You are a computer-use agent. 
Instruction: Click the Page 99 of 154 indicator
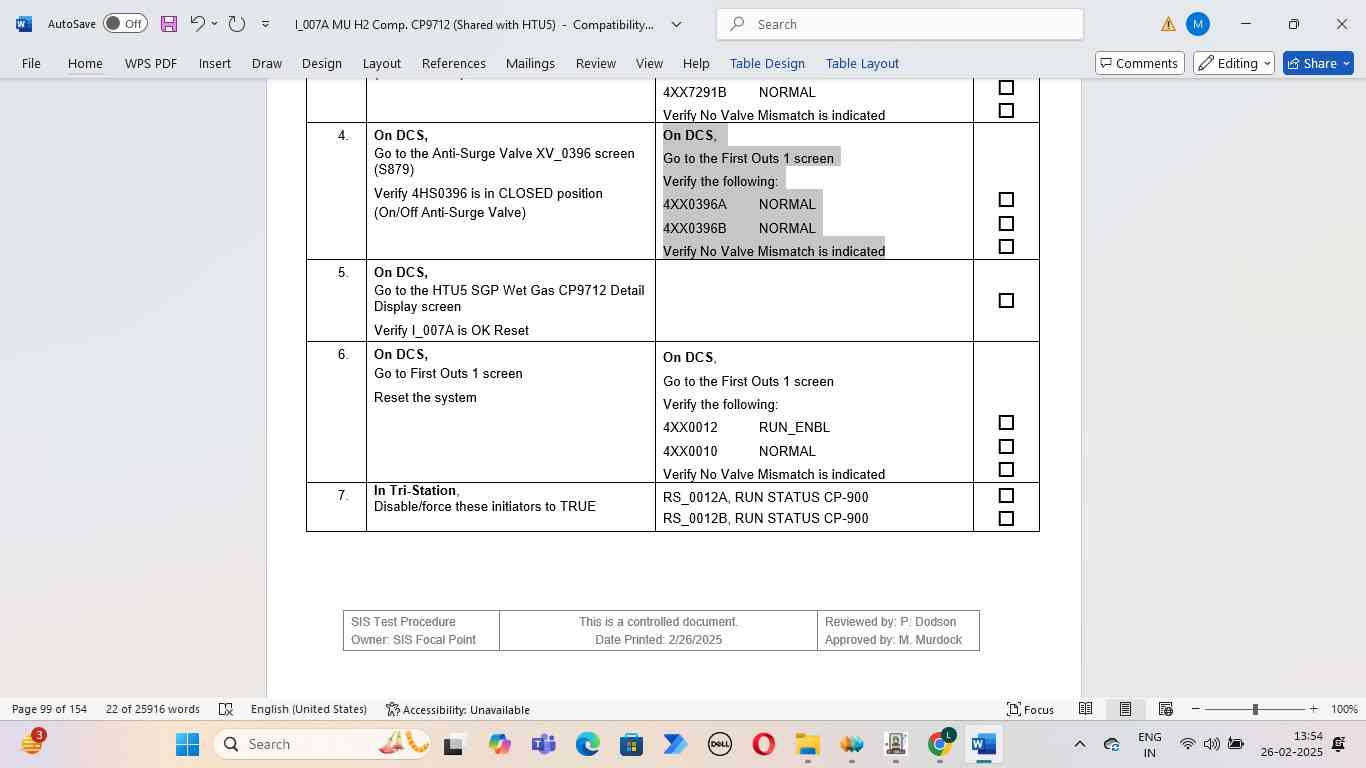pos(50,709)
